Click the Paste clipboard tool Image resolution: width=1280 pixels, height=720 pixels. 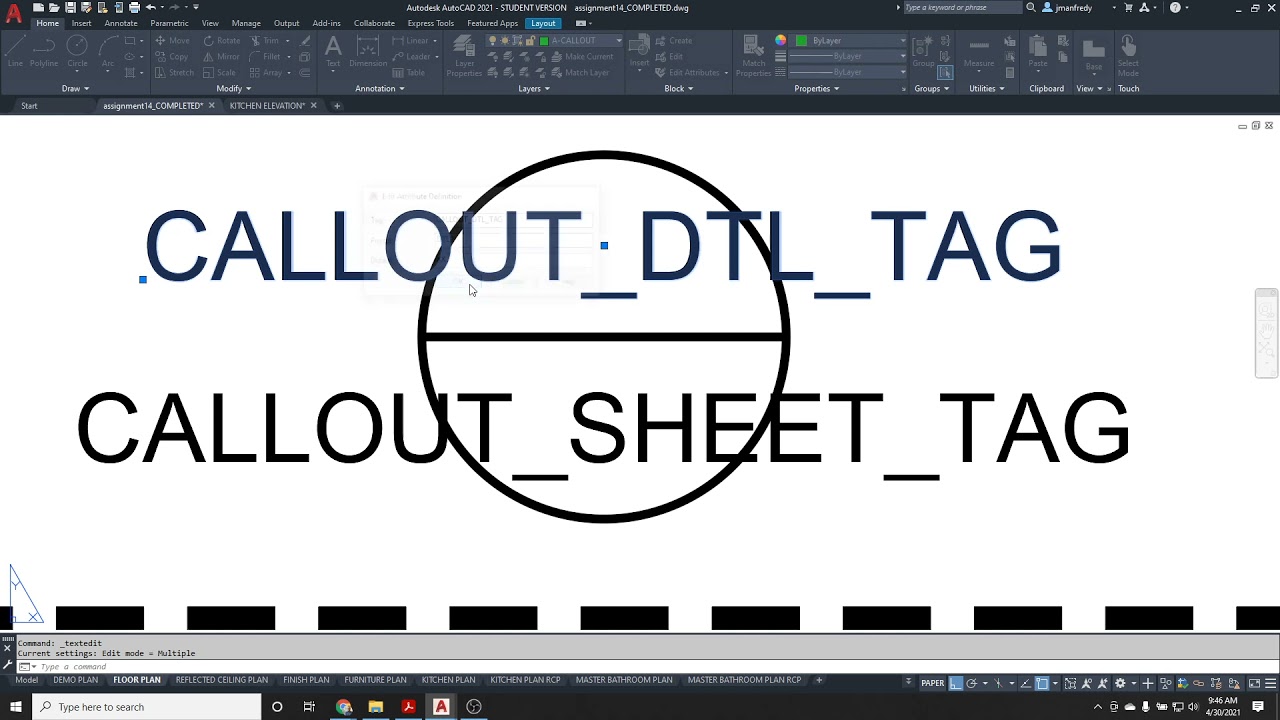[x=1038, y=51]
